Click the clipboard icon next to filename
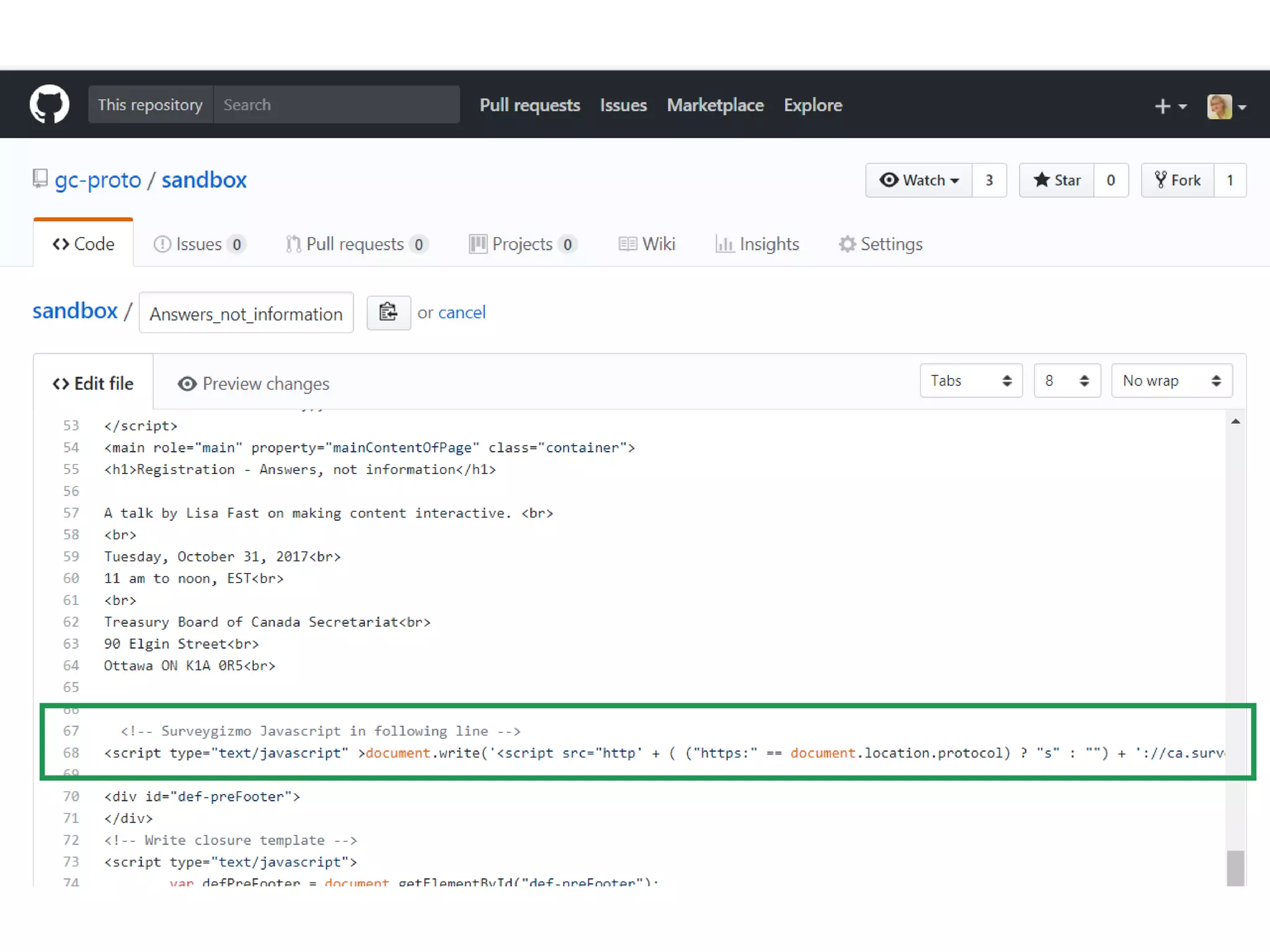The image size is (1270, 952). pyautogui.click(x=388, y=312)
